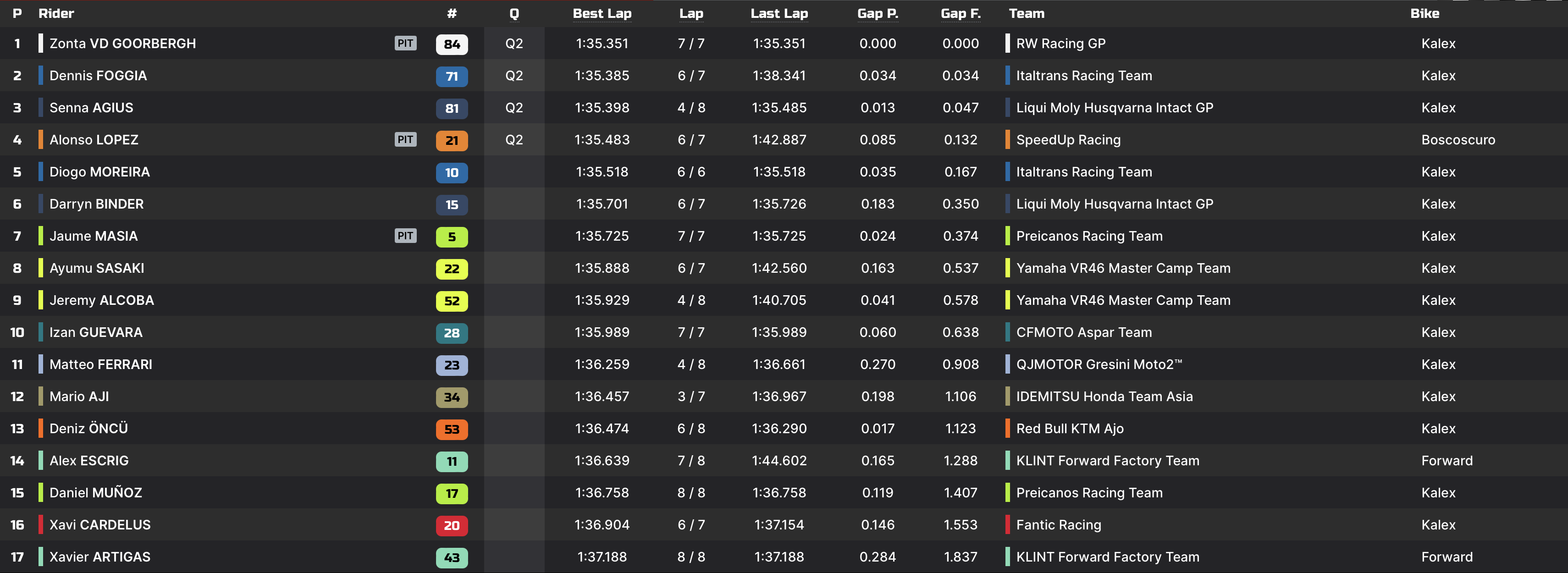Click the Red Bull KTM Ajo team

click(1070, 428)
